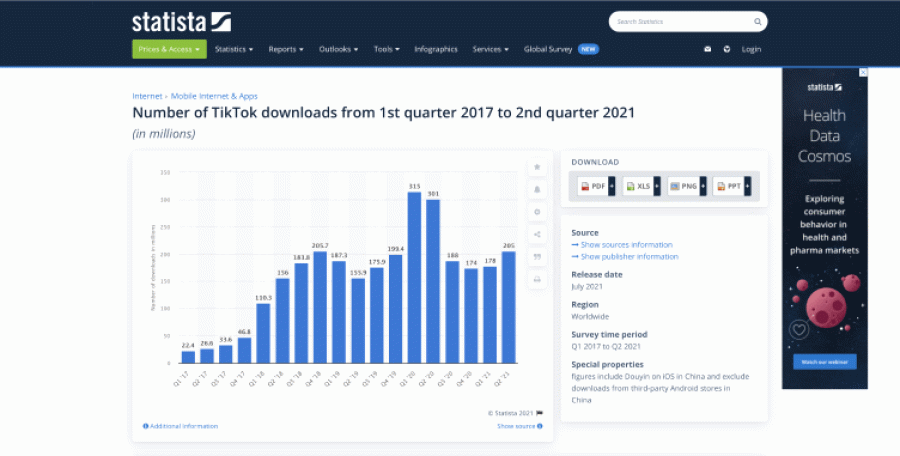Open the Global Survey menu item
Screen dimensions: 900x456
coord(561,49)
